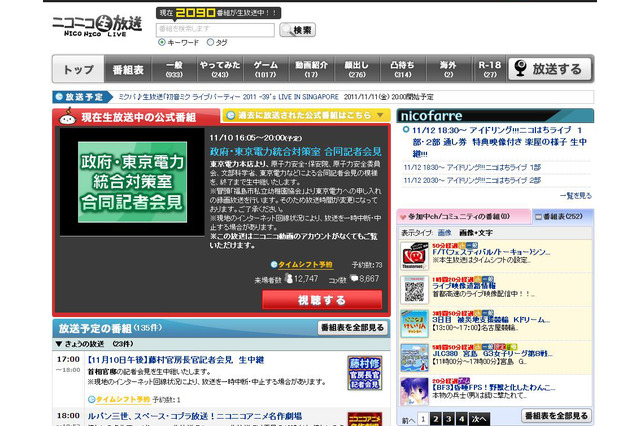
Task: Open the ゲーム category tab
Action: 266,69
